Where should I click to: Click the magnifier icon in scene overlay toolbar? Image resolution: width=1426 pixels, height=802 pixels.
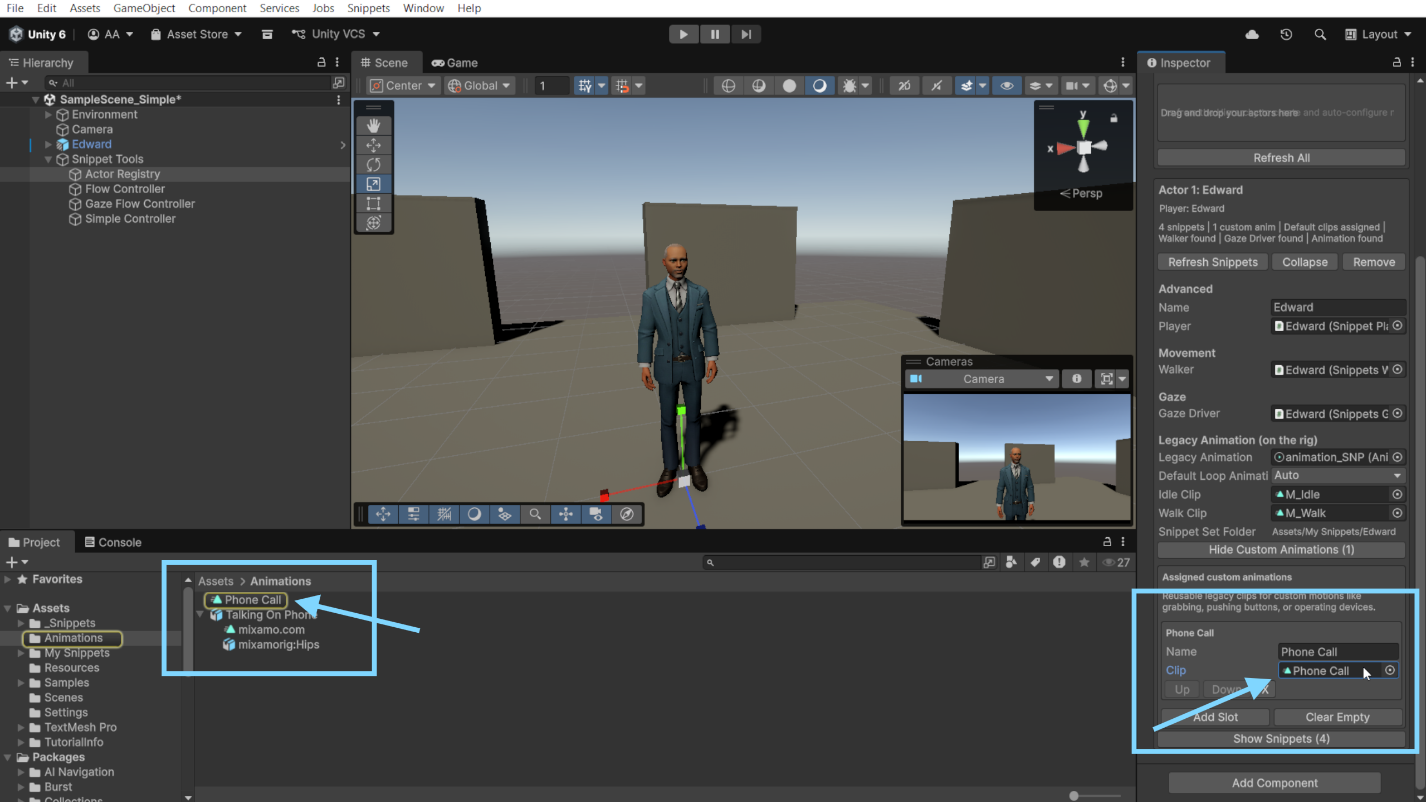(535, 514)
